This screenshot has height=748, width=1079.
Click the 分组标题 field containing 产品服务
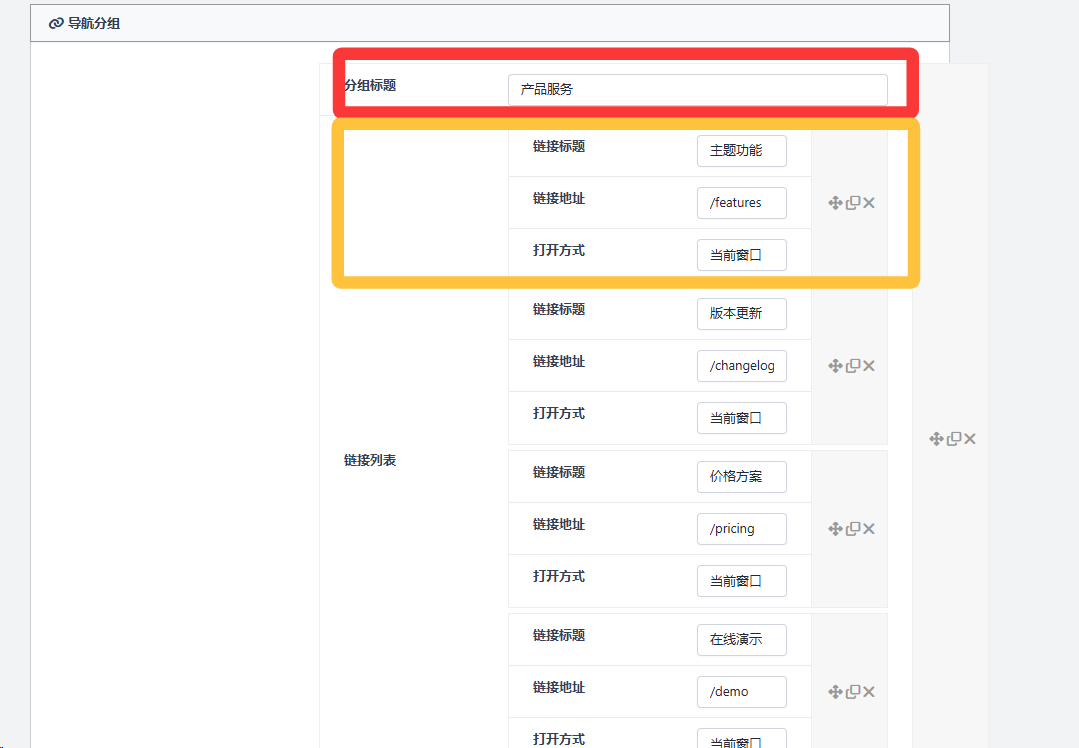tap(698, 89)
